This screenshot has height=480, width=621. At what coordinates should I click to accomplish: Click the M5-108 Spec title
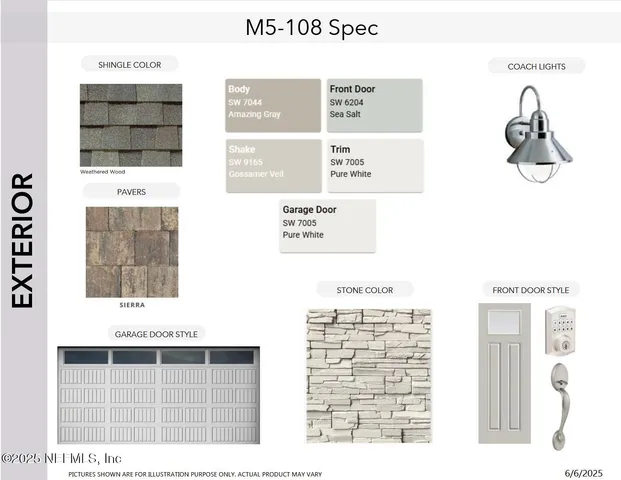(x=312, y=27)
